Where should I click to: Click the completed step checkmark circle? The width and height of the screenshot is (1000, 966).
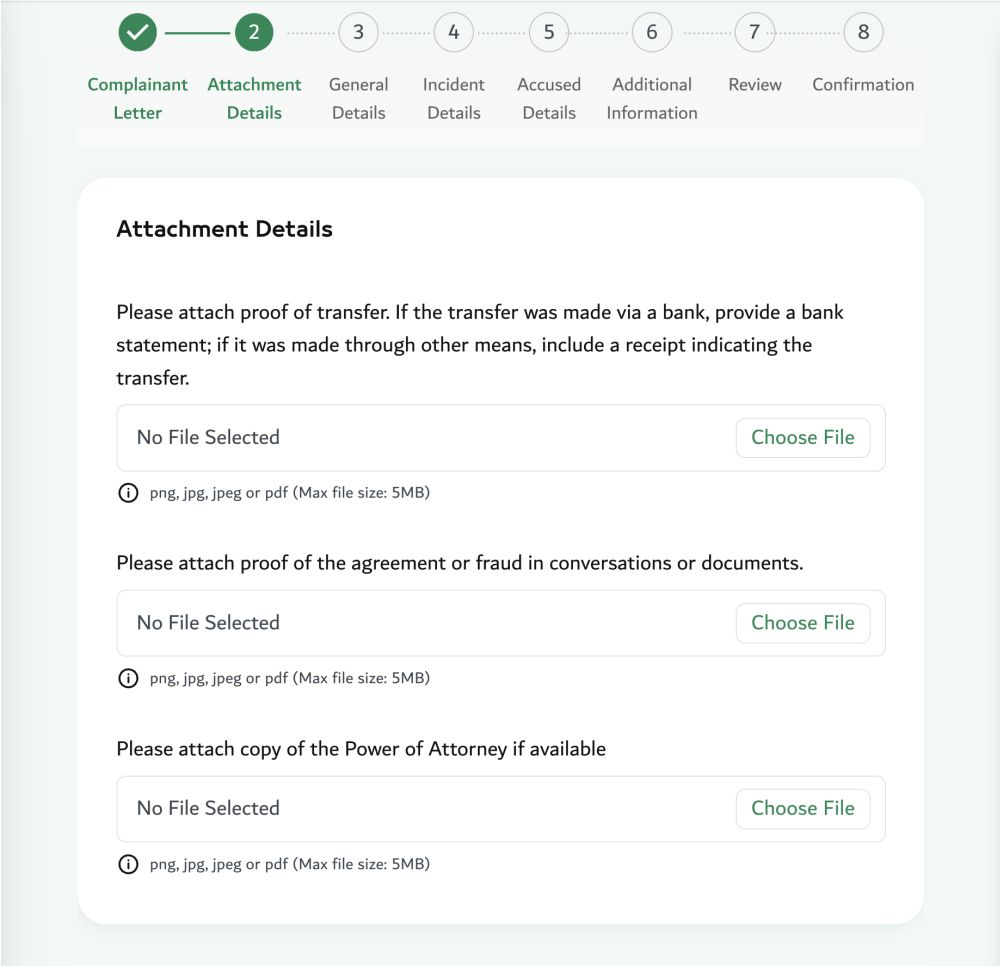point(137,32)
